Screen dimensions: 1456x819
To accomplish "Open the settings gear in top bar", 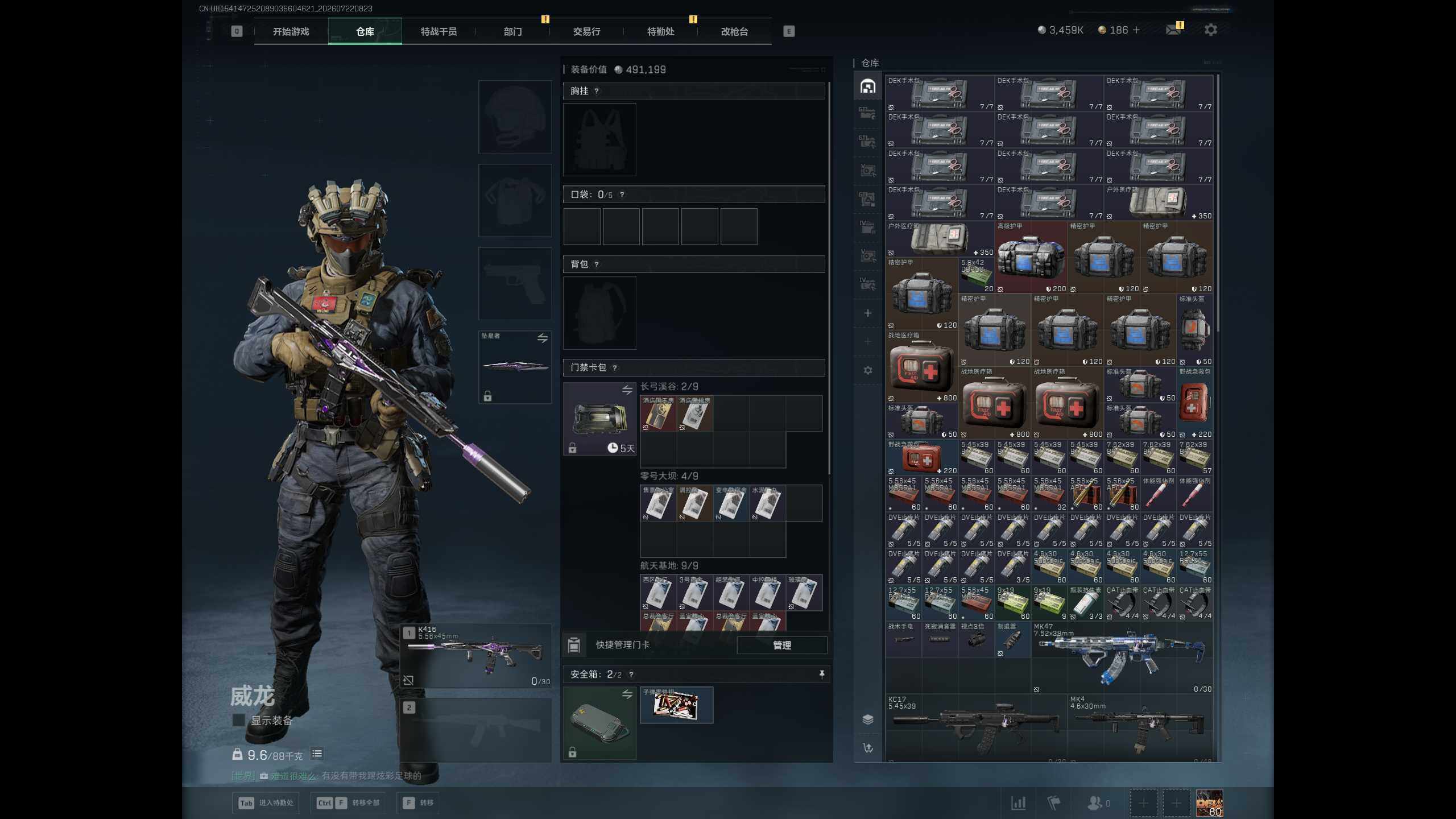I will point(1211,30).
